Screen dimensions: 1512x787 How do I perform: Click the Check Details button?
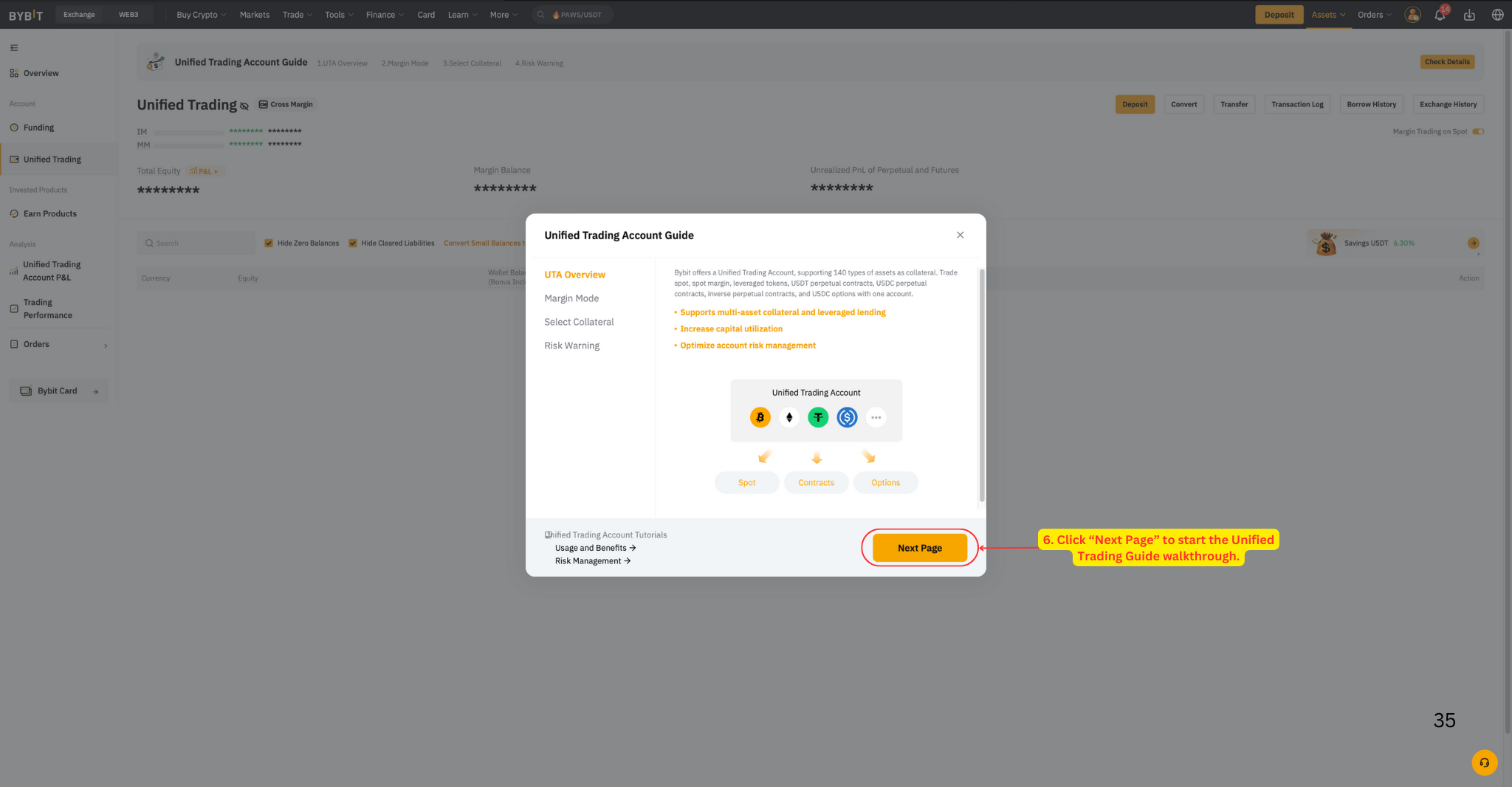(1447, 62)
